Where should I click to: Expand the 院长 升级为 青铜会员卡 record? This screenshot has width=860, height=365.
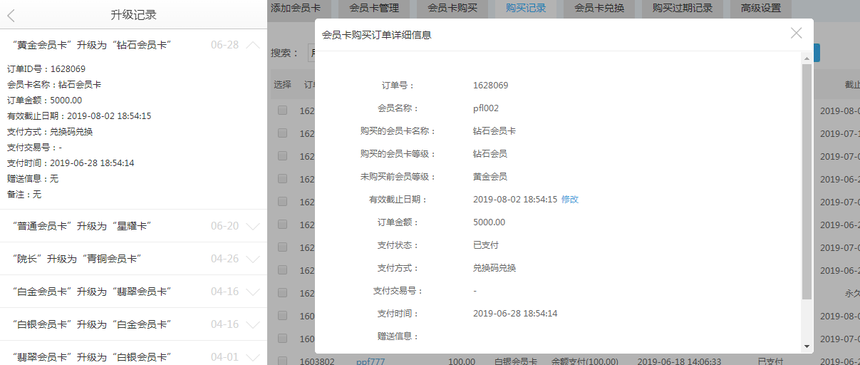pos(253,259)
